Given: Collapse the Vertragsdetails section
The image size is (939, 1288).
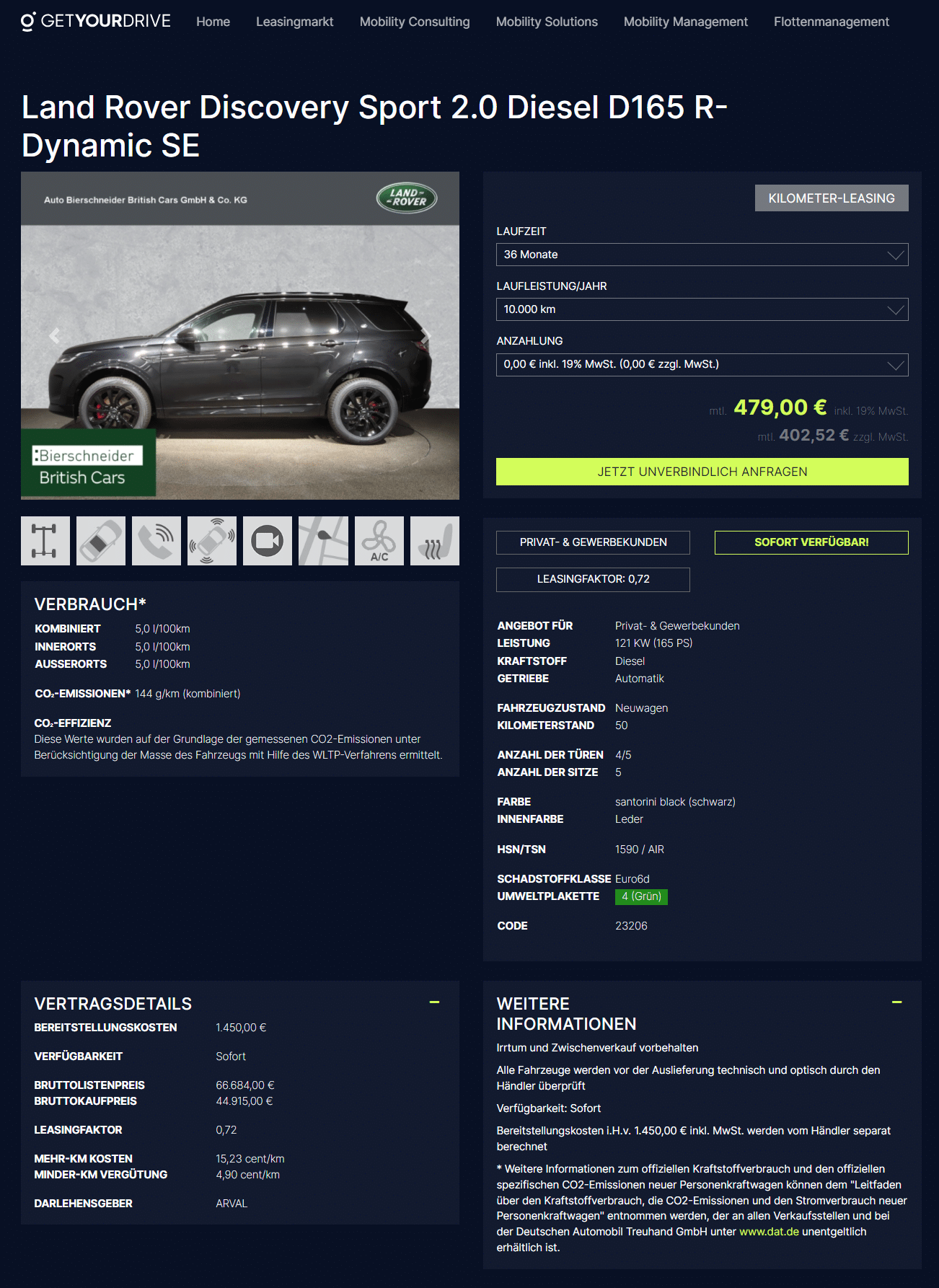Looking at the screenshot, I should (434, 1002).
